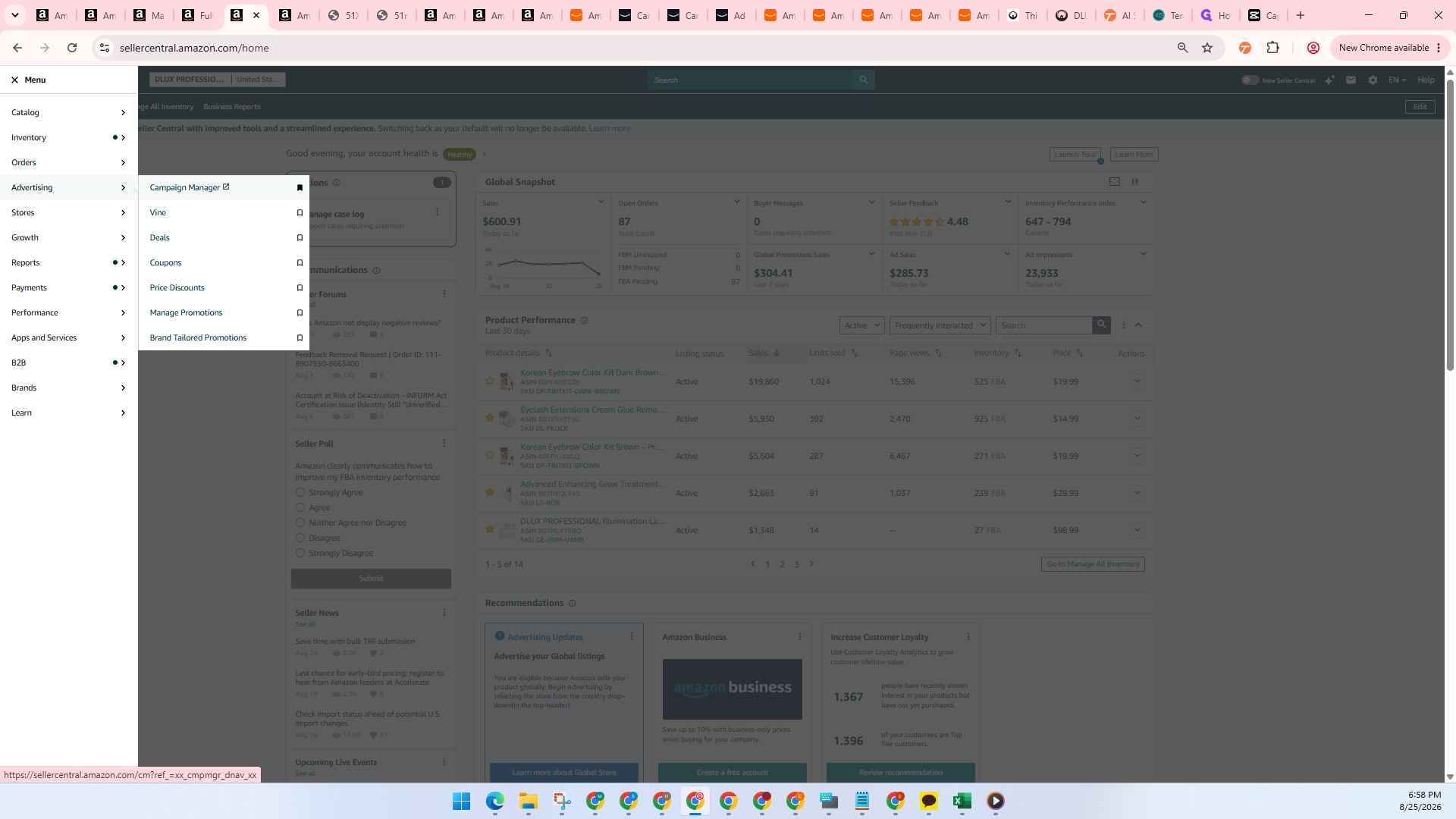The width and height of the screenshot is (1456, 819).
Task: Bookmark the Vine menu entry
Action: 300,212
